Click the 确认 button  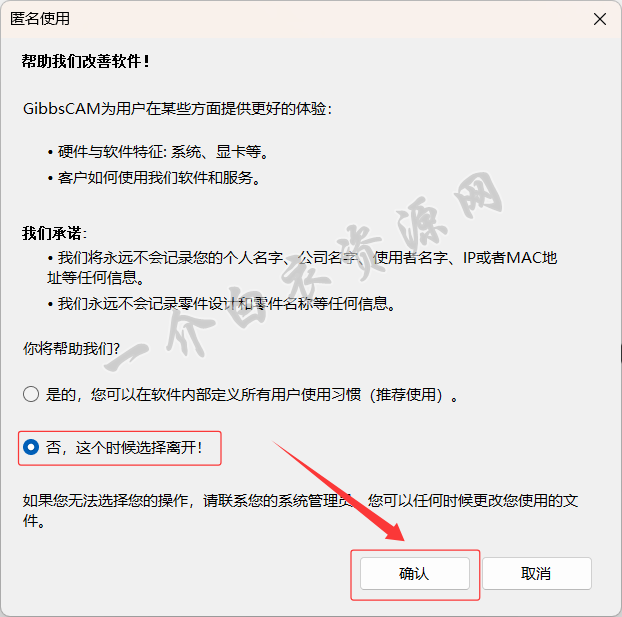415,573
